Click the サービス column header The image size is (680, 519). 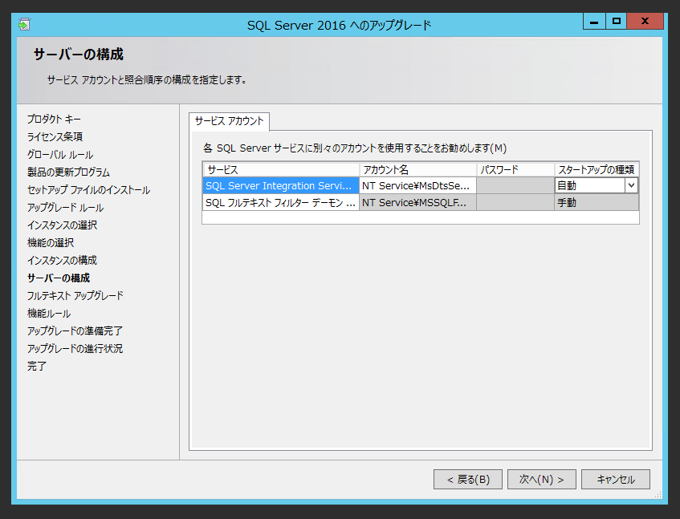281,170
